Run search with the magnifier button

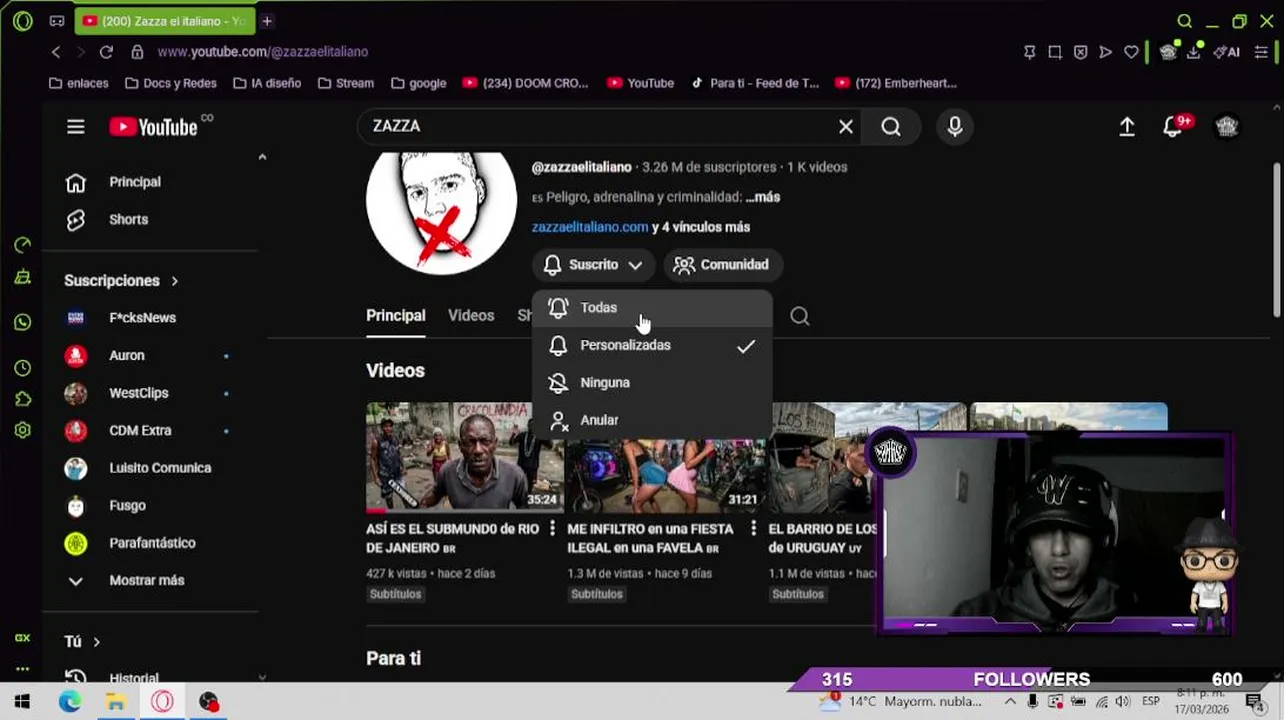coord(891,126)
